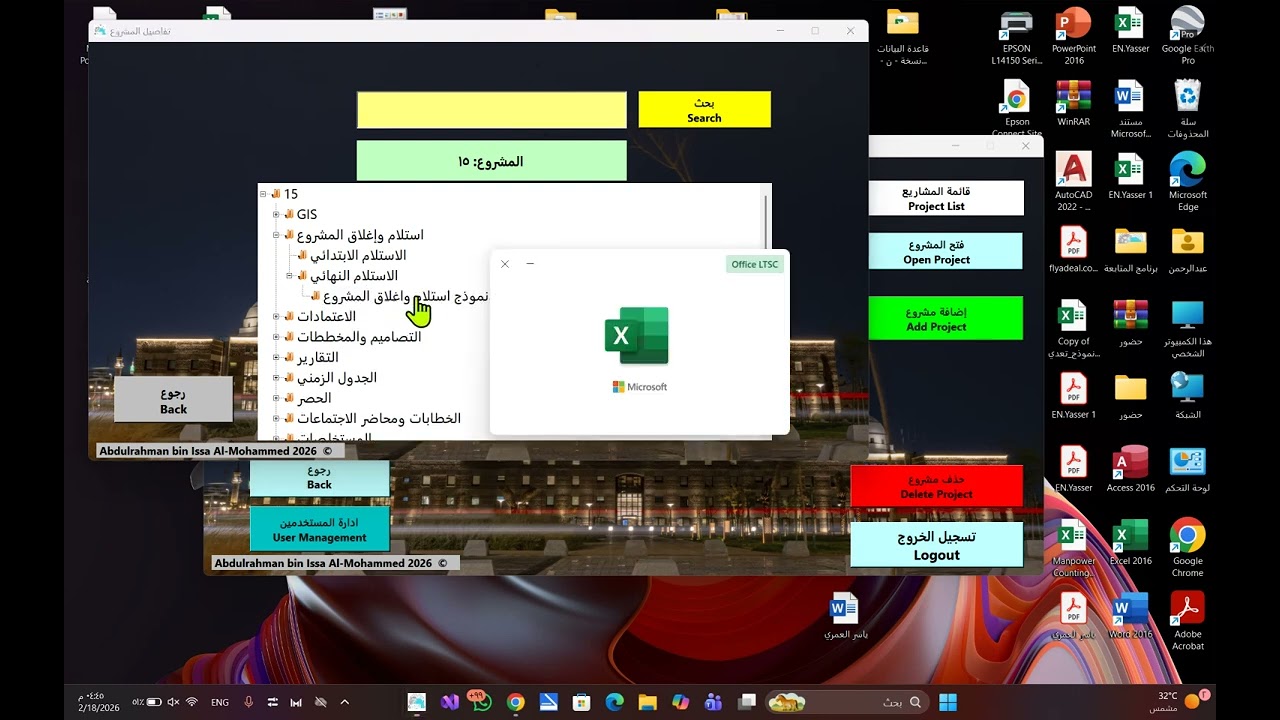Click the بحث Search button
The width and height of the screenshot is (1280, 720).
coord(704,110)
